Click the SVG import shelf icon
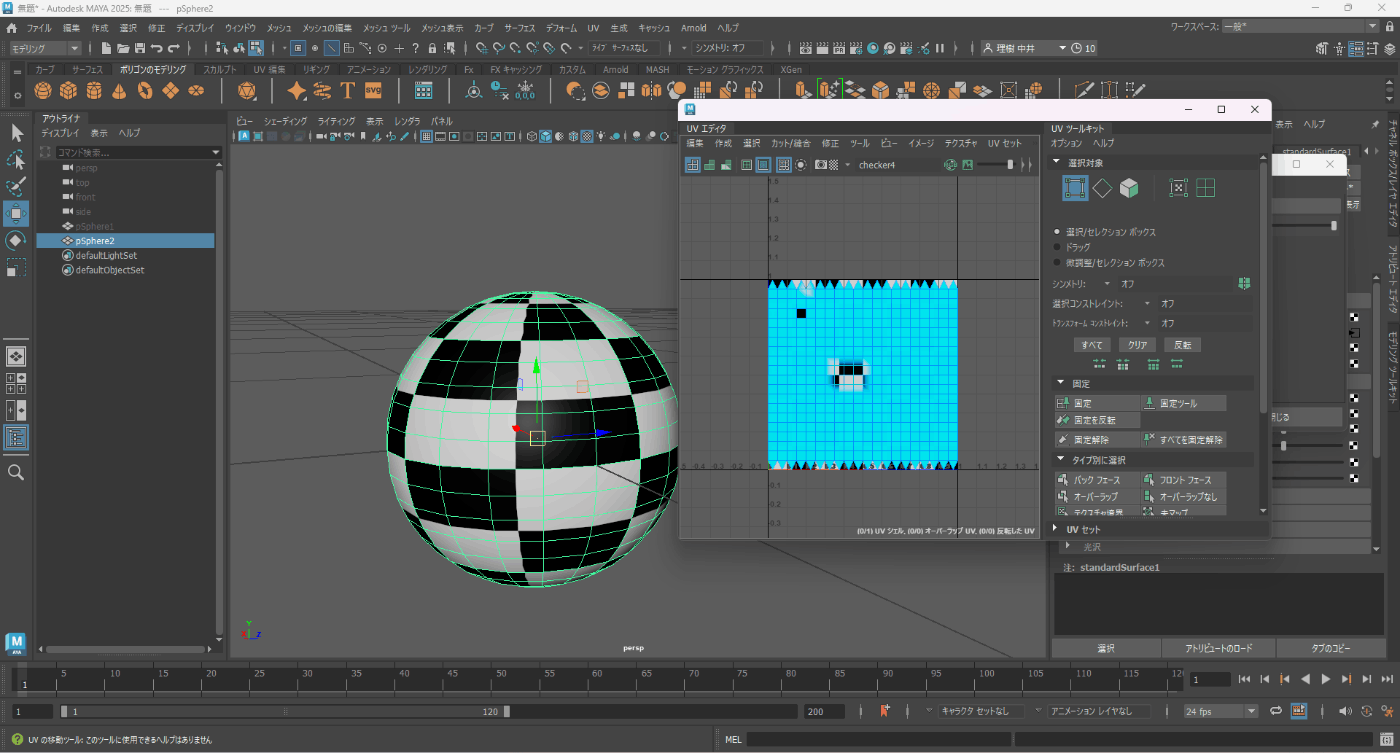Screen dimensions: 1400x753 coord(373,91)
